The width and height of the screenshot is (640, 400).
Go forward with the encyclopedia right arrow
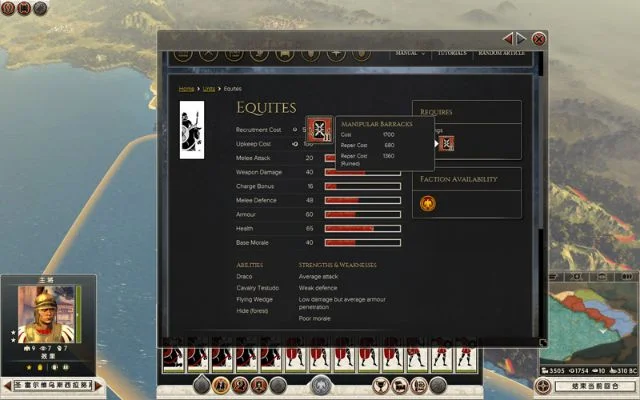point(521,38)
